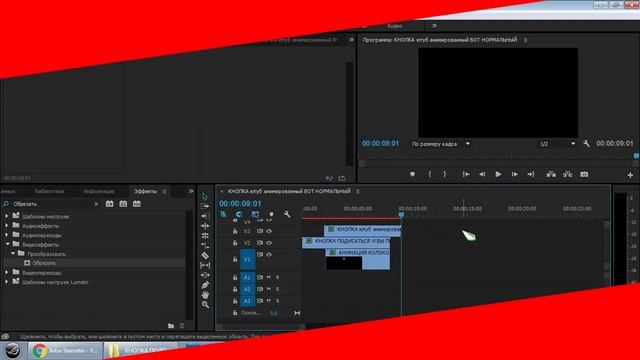The height and width of the screenshot is (360, 640).
Task: Filter effects by Accelerated Effects icon
Action: point(109,204)
